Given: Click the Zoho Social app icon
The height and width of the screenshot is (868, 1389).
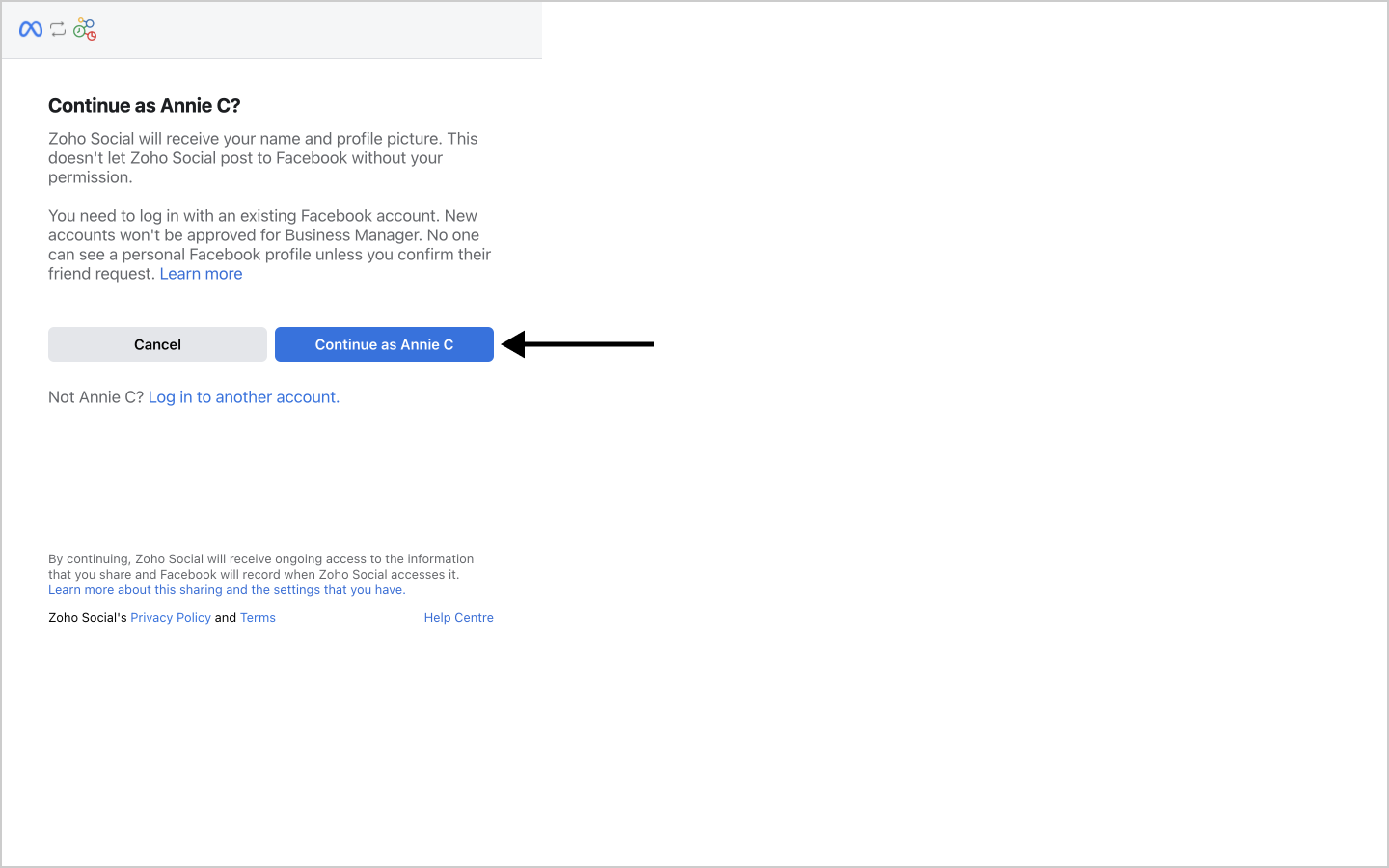Looking at the screenshot, I should click(x=85, y=29).
